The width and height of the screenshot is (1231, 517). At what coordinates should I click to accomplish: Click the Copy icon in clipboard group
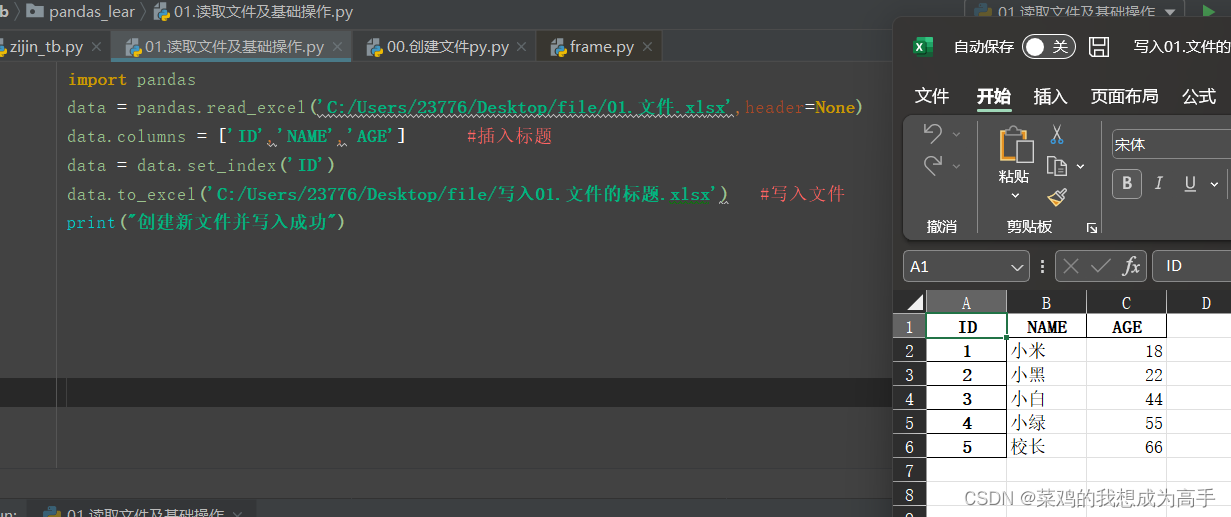(1057, 166)
